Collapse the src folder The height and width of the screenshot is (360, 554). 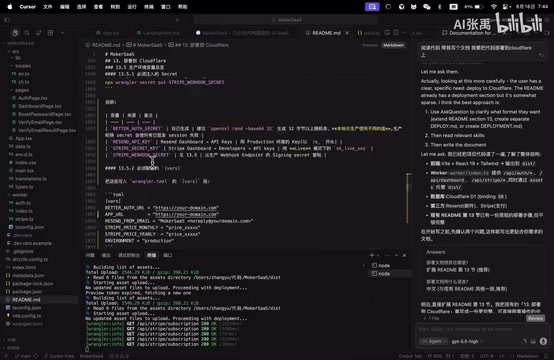pos(16,51)
